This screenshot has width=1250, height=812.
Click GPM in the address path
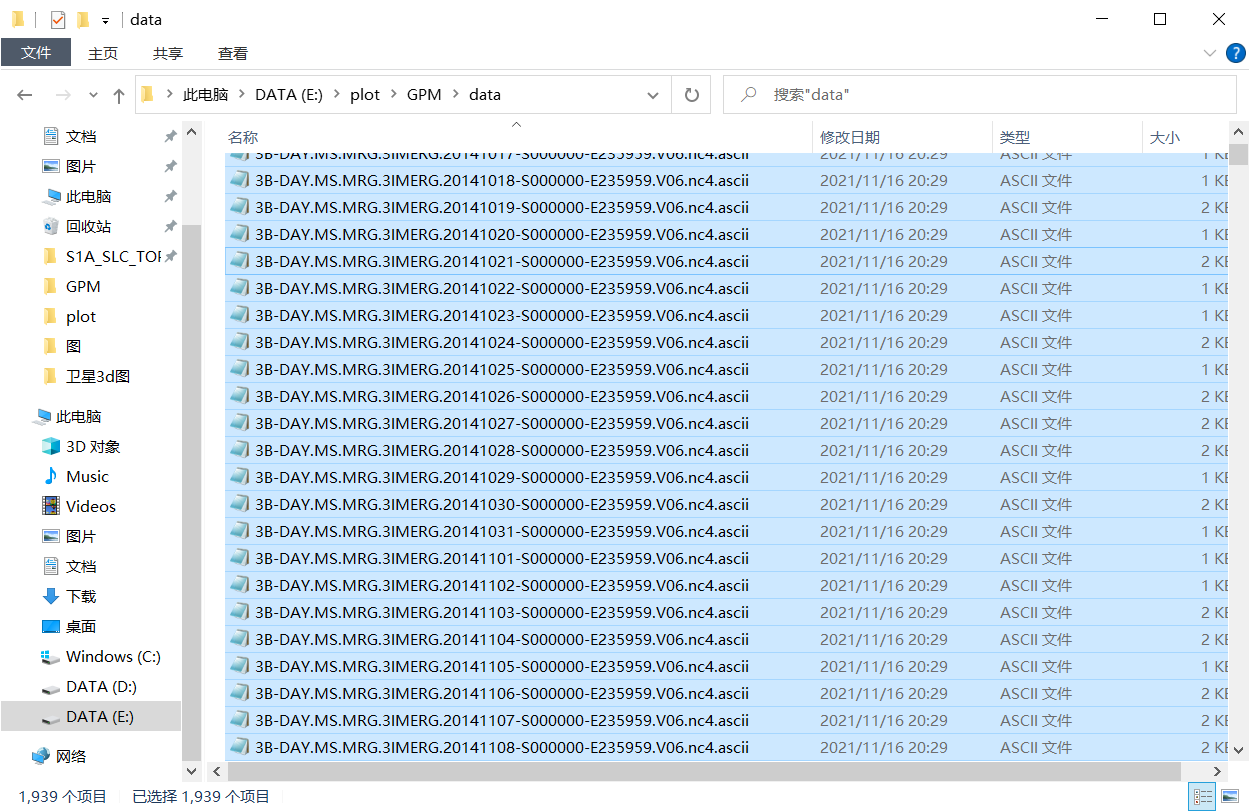[x=424, y=95]
